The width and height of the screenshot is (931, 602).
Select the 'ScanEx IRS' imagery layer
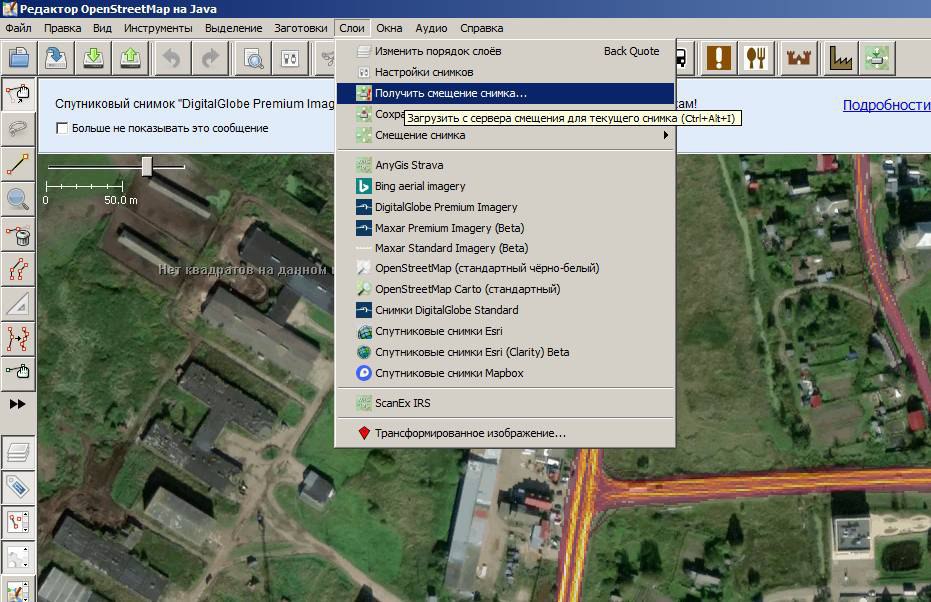[x=506, y=403]
